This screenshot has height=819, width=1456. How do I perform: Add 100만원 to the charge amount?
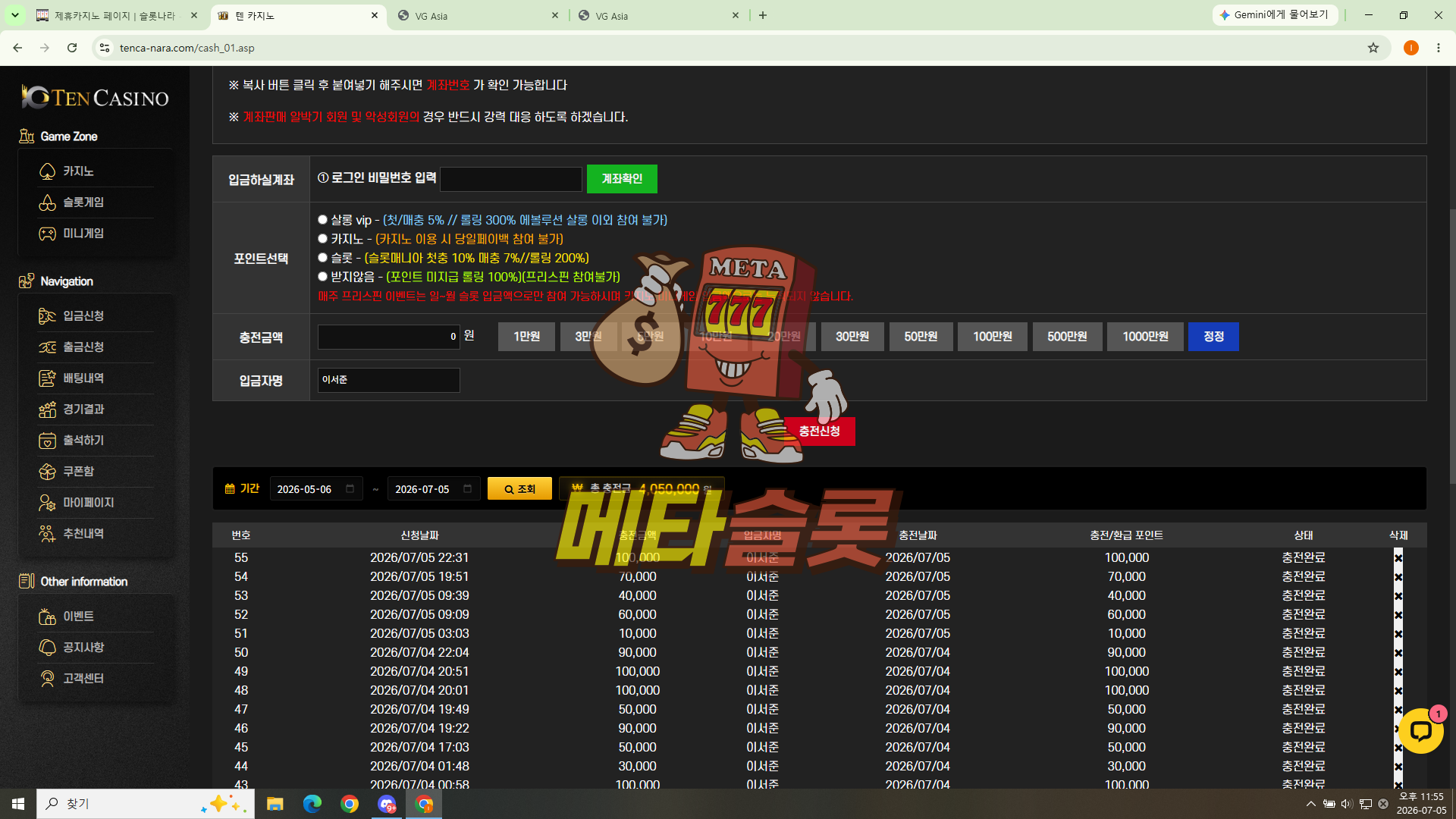993,337
